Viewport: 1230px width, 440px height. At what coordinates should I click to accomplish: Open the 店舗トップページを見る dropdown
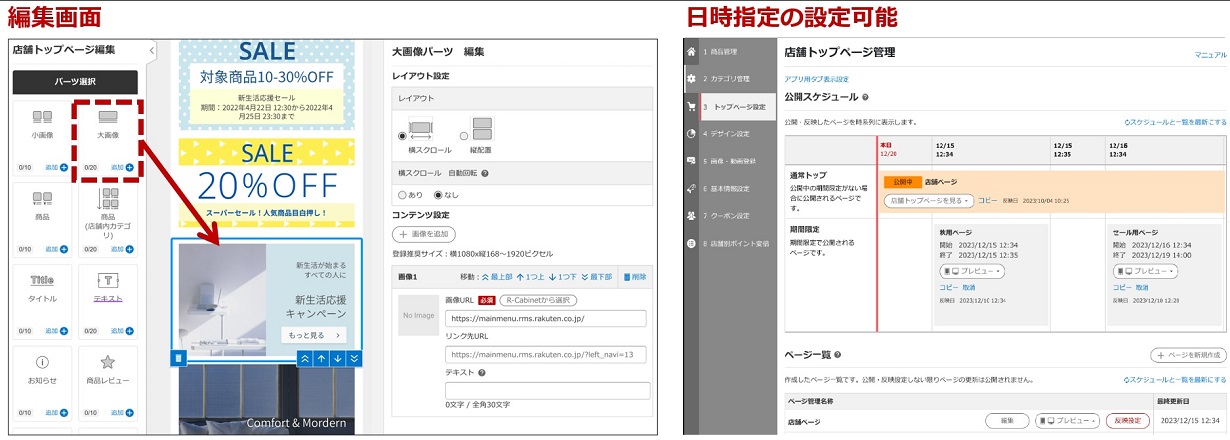point(929,201)
